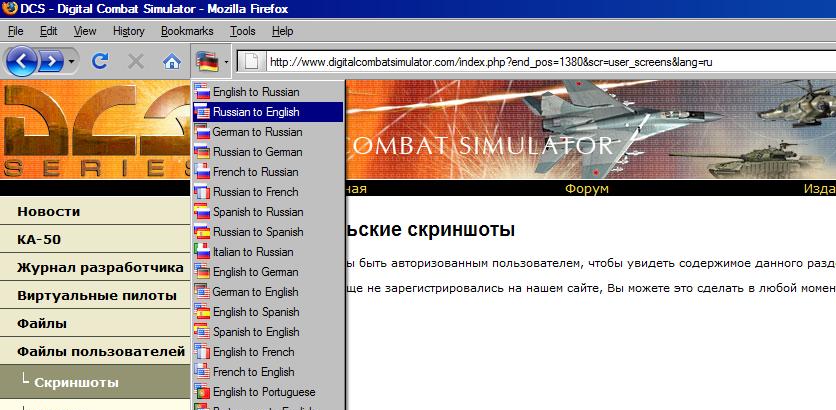
Task: Open the КА-50 sidebar section
Action: [95, 239]
